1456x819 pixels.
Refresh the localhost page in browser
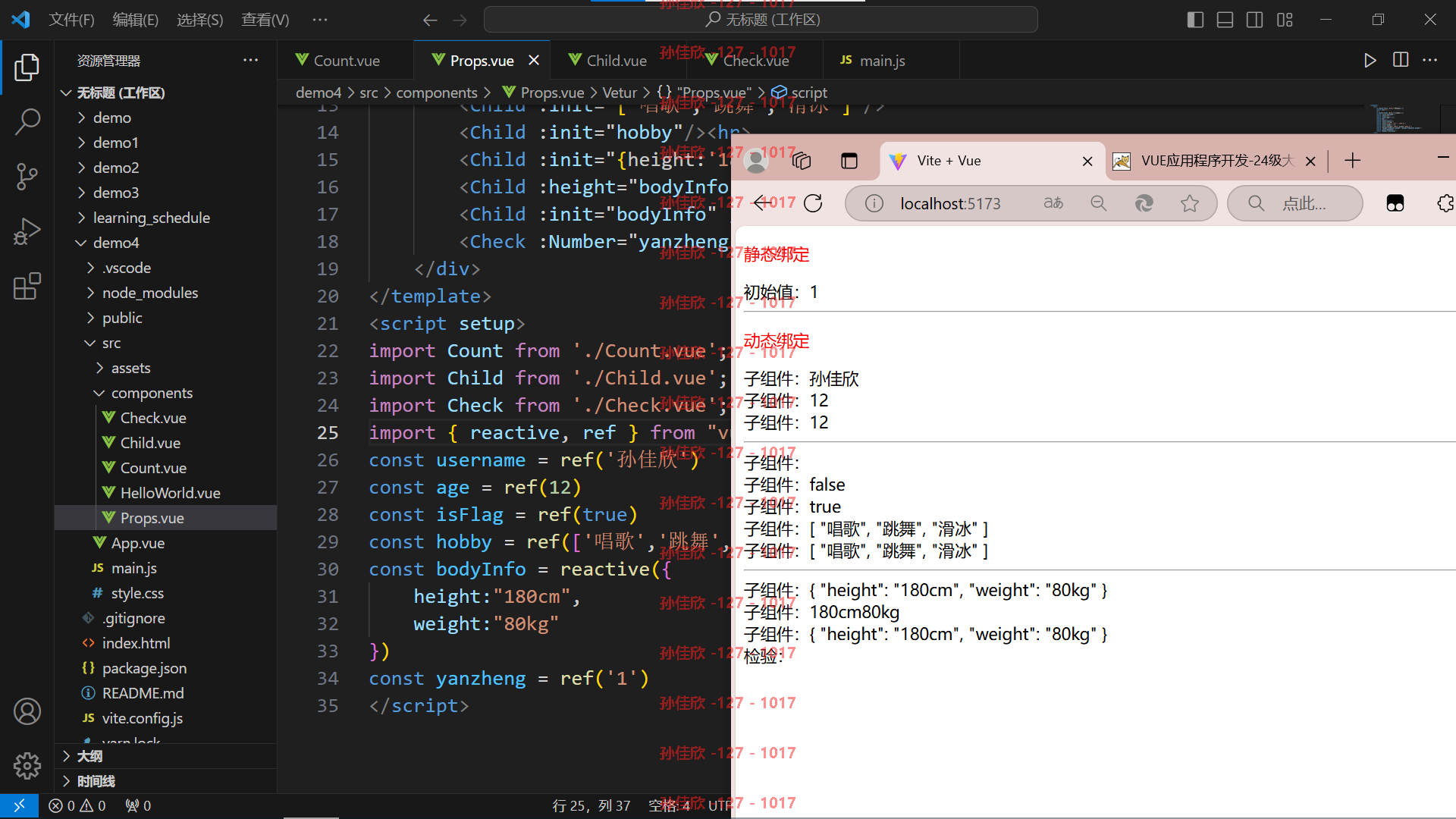tap(813, 203)
